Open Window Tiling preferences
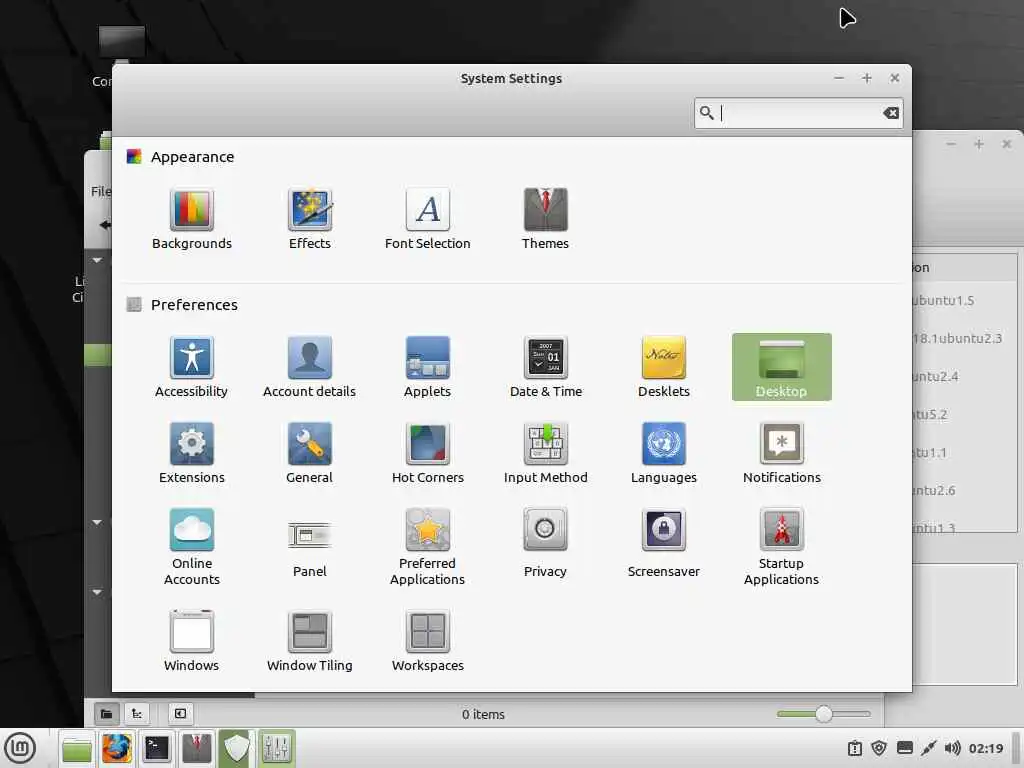Viewport: 1024px width, 768px height. tap(310, 641)
